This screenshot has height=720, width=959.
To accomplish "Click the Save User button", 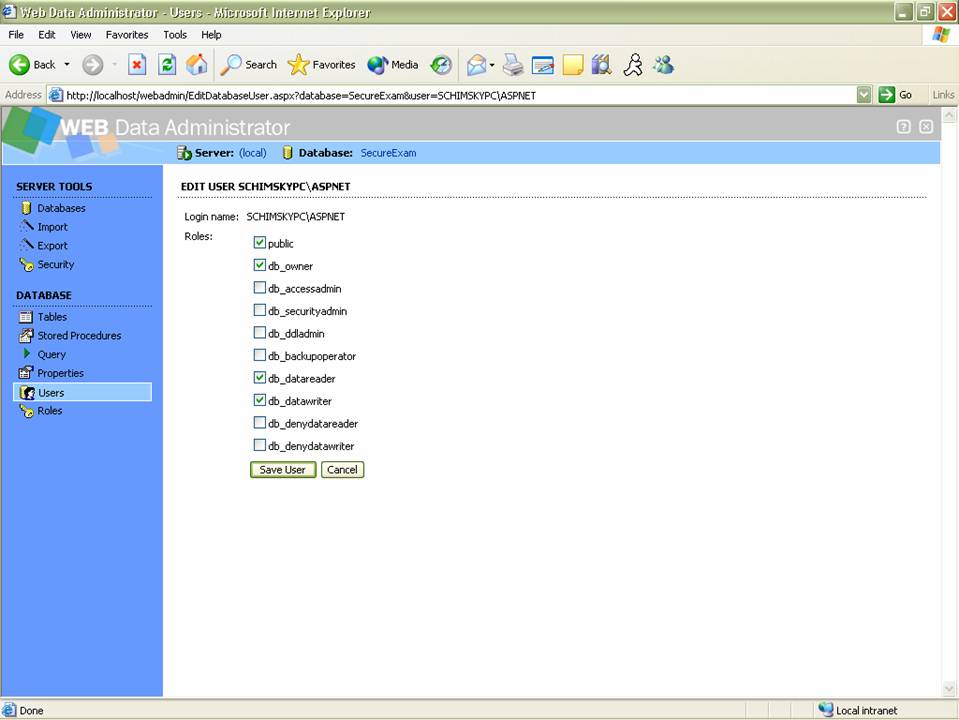I will 283,470.
